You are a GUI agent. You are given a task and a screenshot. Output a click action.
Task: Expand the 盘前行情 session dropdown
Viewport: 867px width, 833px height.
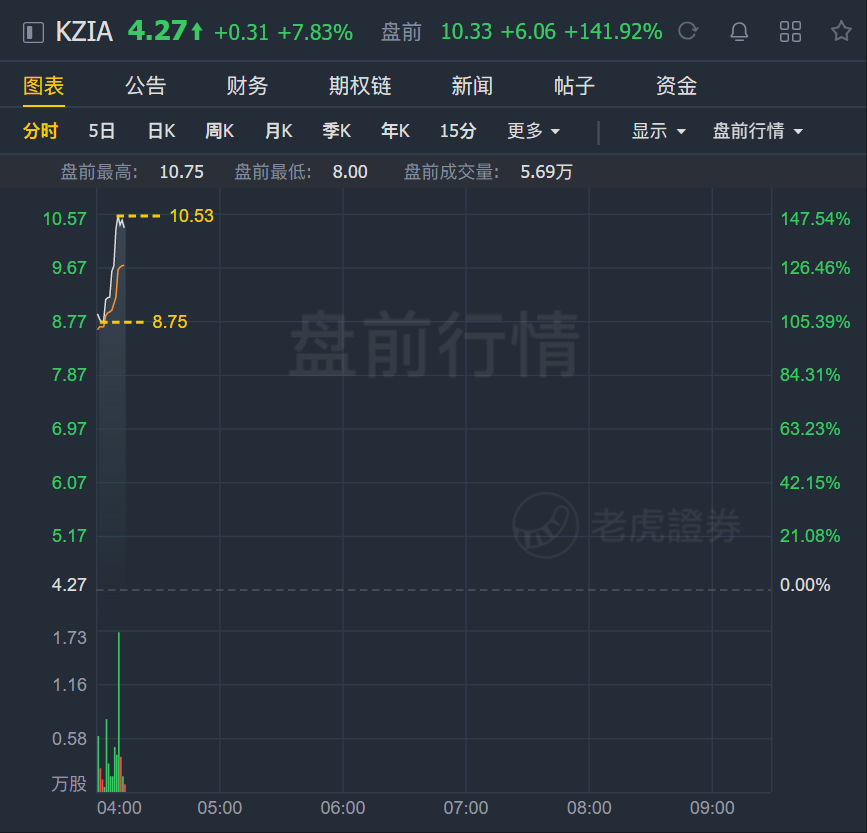(x=758, y=131)
